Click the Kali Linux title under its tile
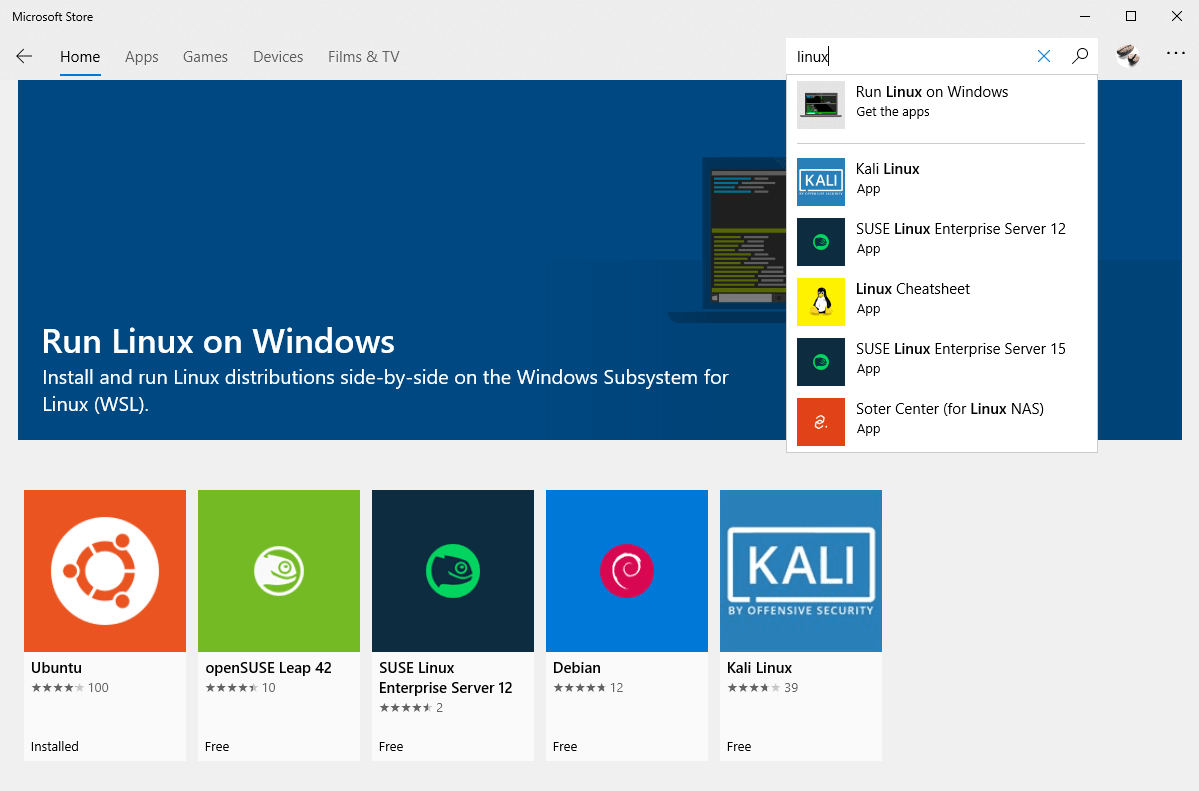This screenshot has width=1199, height=791. [759, 668]
